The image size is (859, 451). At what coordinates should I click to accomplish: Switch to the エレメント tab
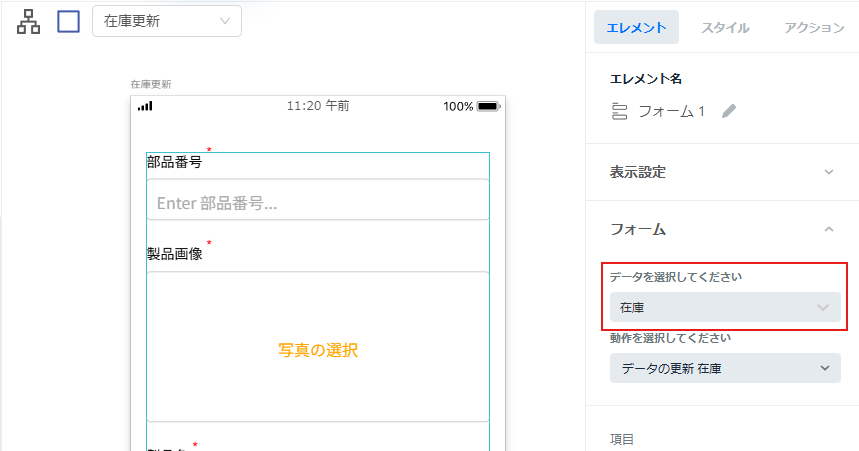636,27
